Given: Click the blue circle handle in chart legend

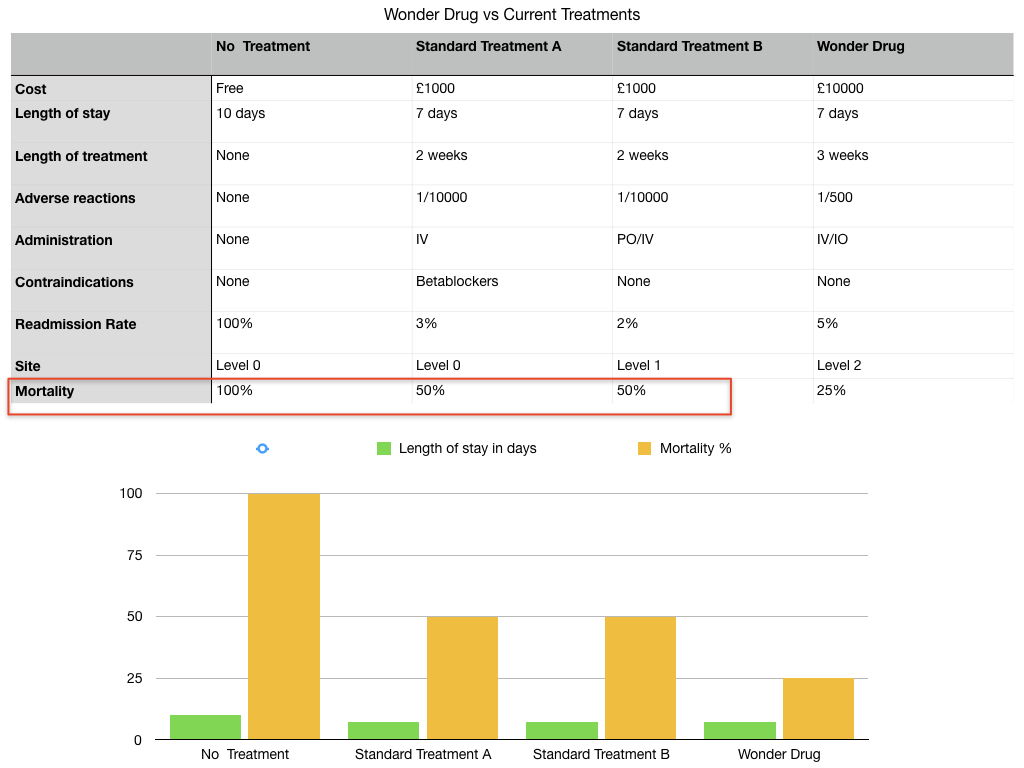Looking at the screenshot, I should 263,449.
